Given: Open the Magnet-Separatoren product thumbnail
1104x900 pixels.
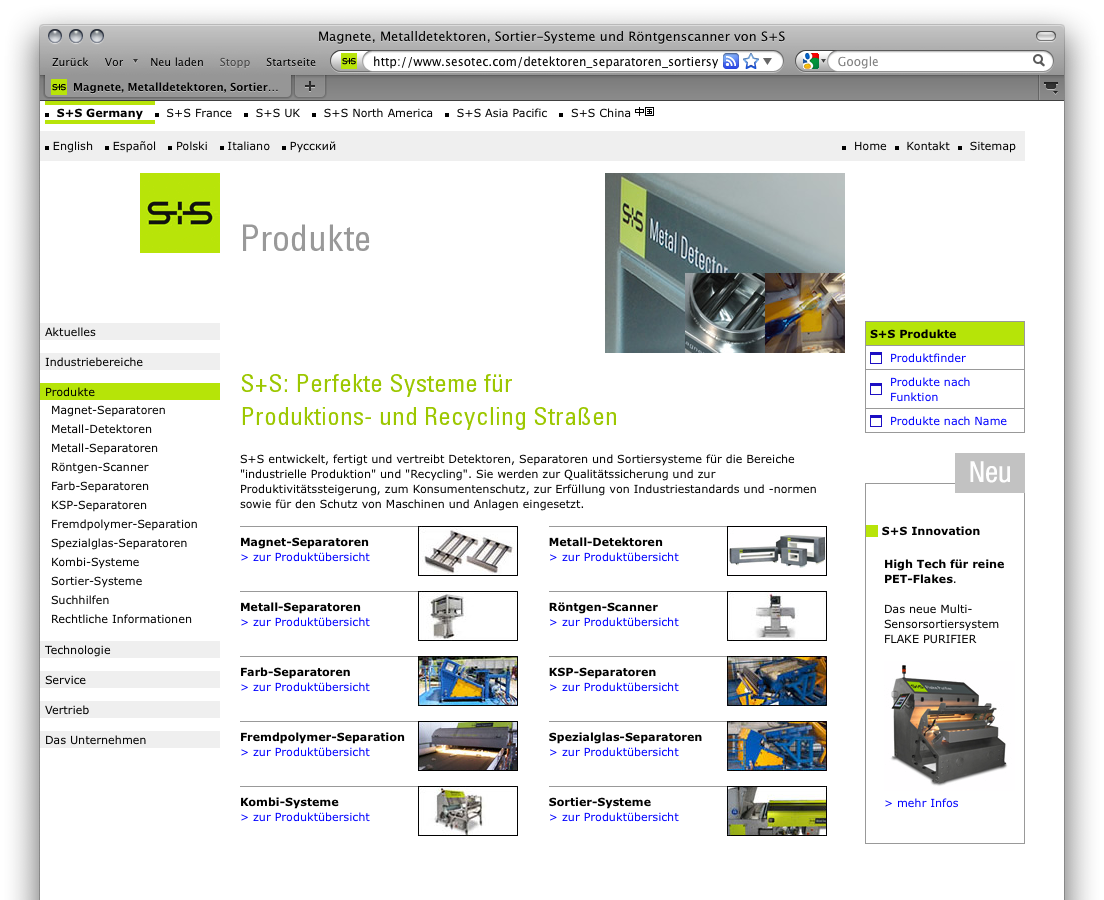Looking at the screenshot, I should tap(468, 551).
